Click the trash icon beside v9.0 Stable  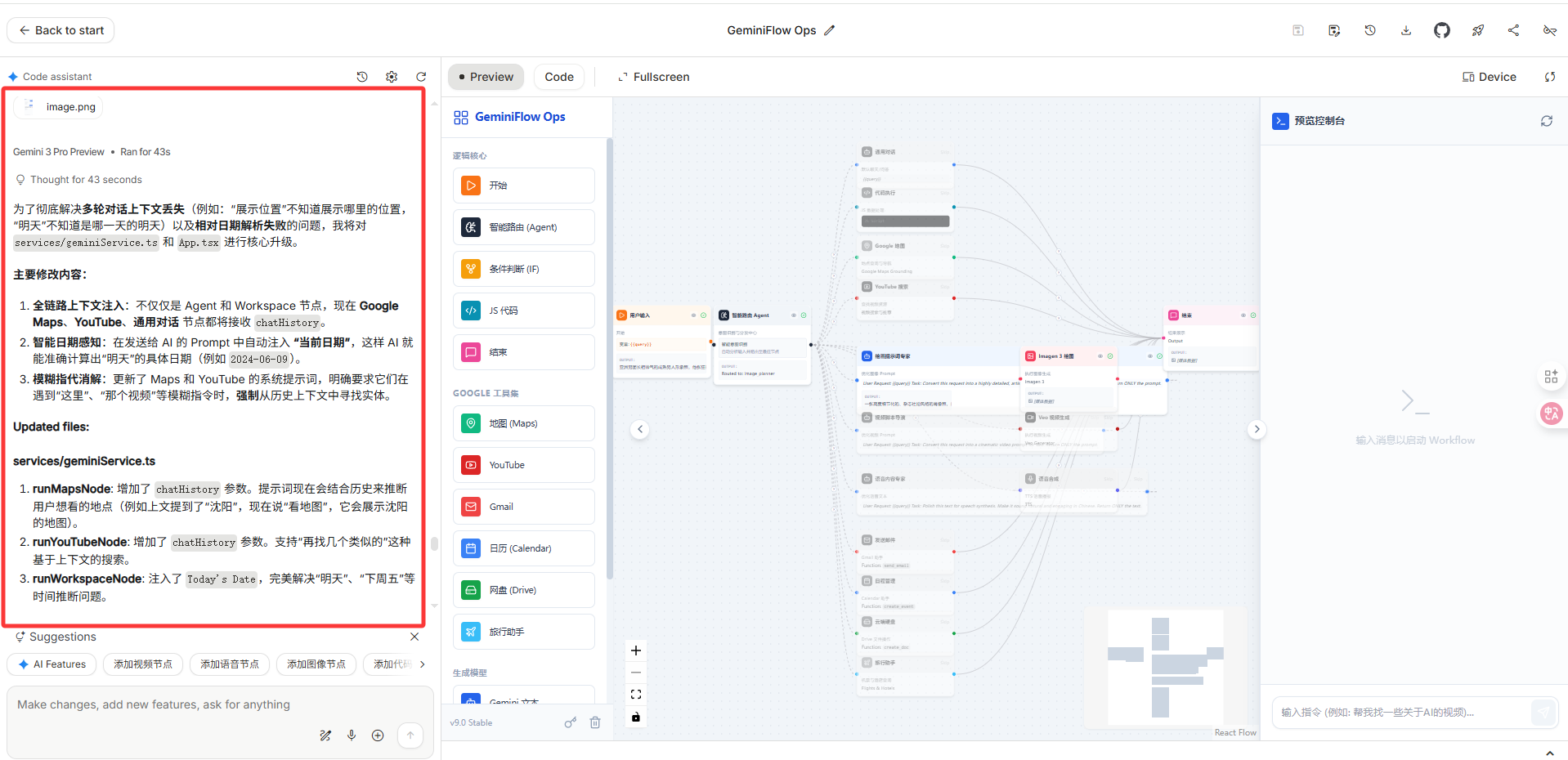tap(595, 722)
